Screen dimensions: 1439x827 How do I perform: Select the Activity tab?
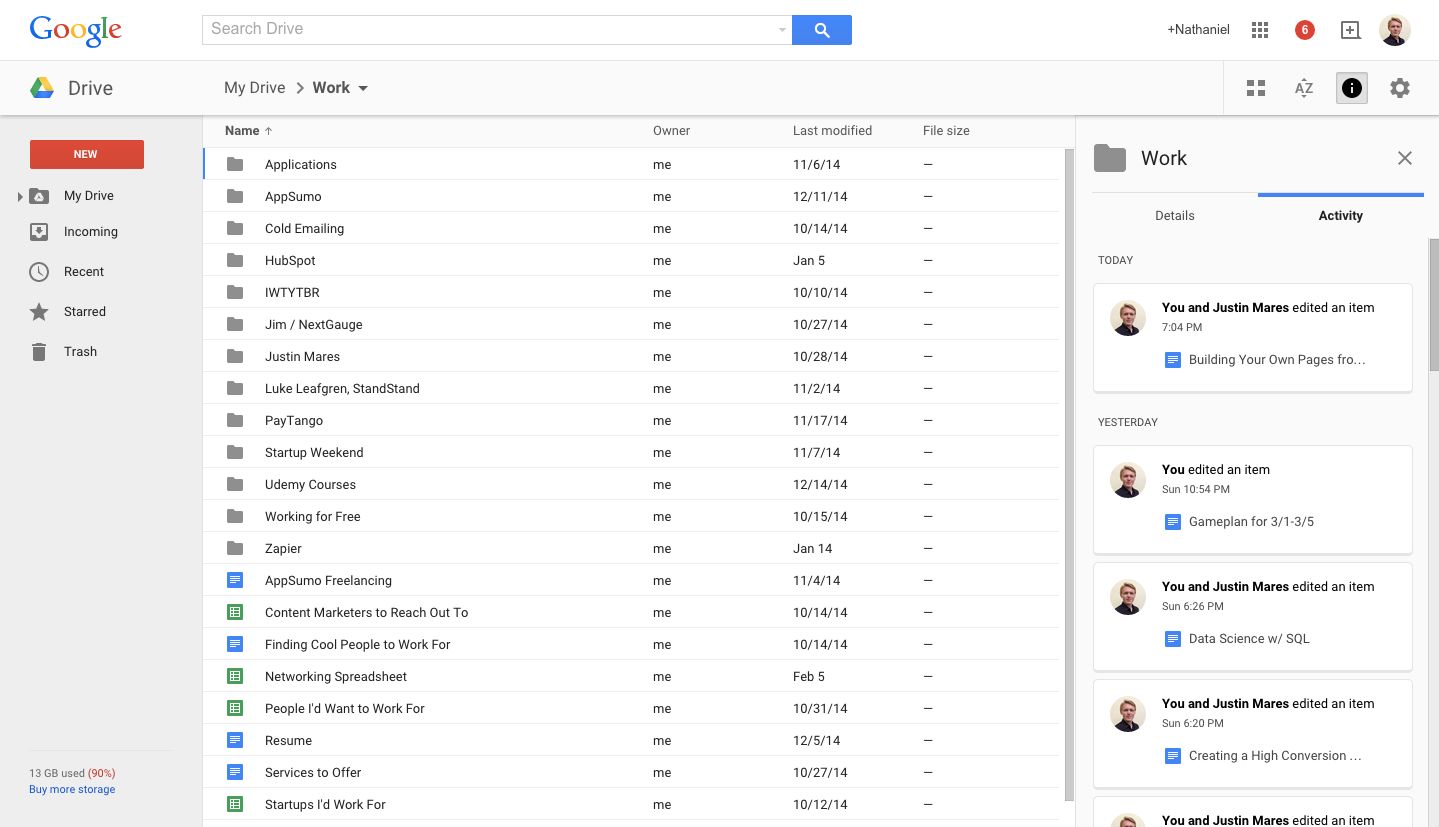coord(1340,215)
